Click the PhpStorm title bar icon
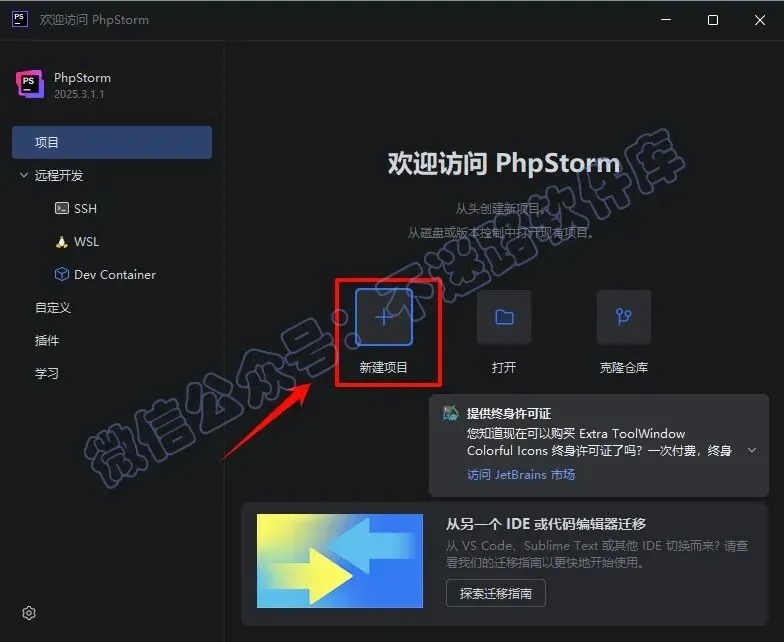Screen dimensions: 784x642 click(x=20, y=20)
